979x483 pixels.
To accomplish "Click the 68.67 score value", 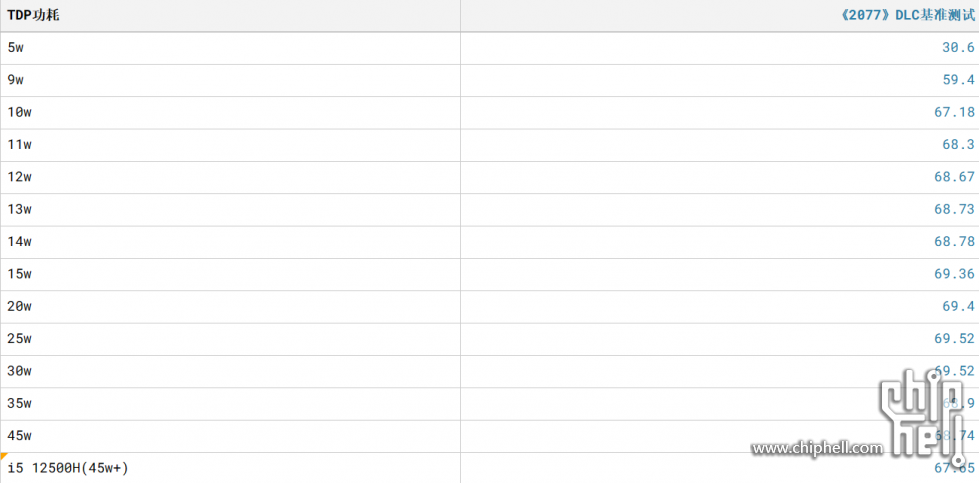I will [954, 177].
